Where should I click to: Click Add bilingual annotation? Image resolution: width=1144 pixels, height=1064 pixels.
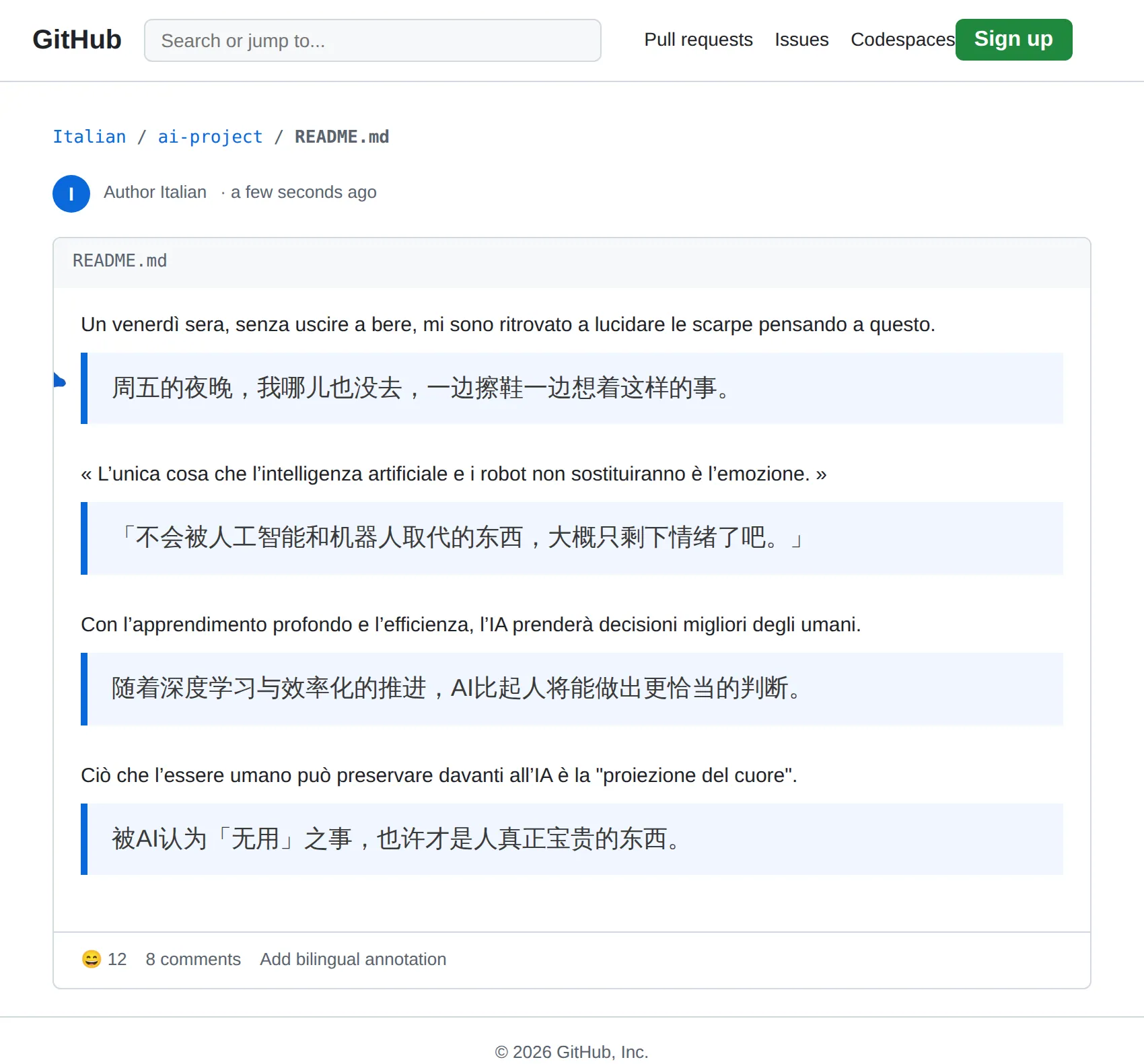coord(353,959)
